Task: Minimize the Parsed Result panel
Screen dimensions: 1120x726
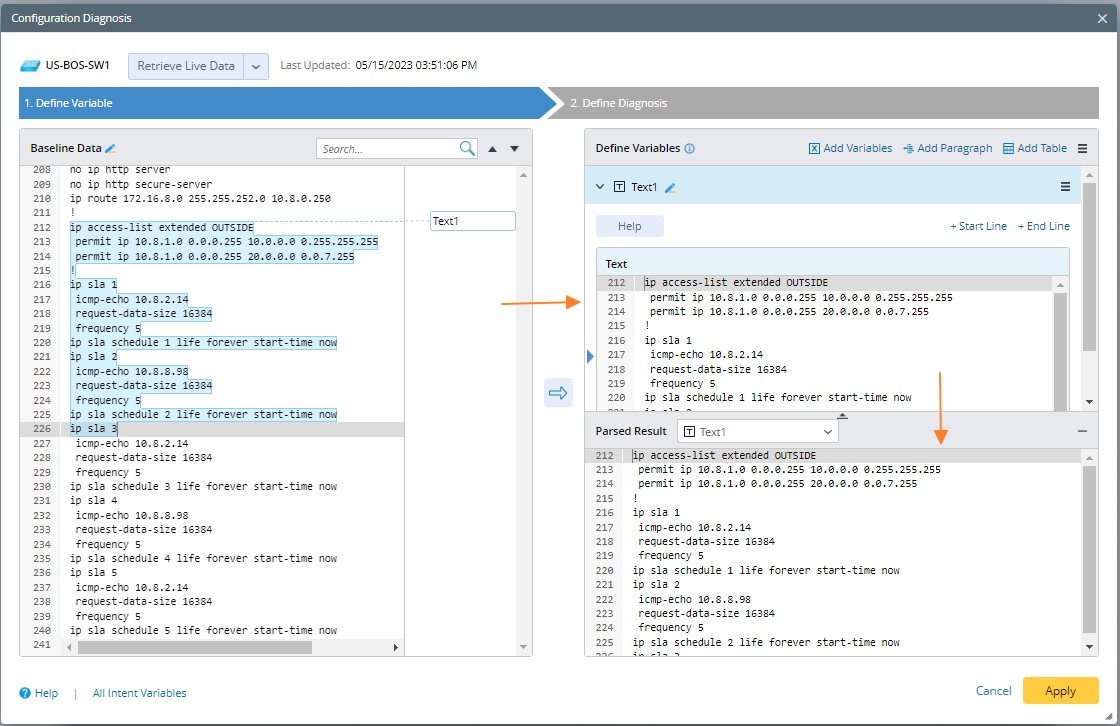Action: pos(1082,431)
